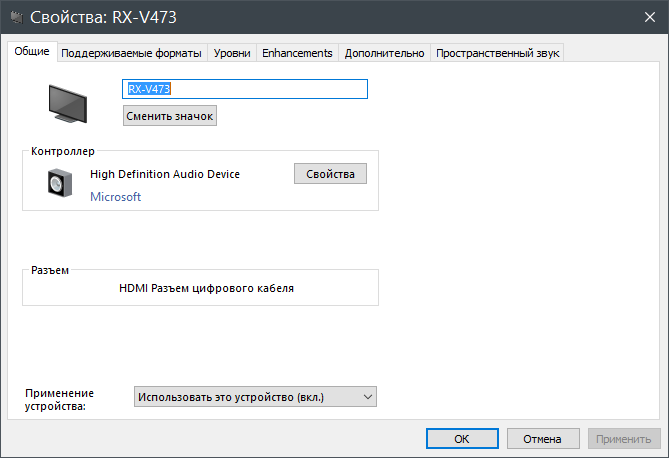Viewport: 669px width, 458px height.
Task: Click the speaker controller icon
Action: coord(60,183)
